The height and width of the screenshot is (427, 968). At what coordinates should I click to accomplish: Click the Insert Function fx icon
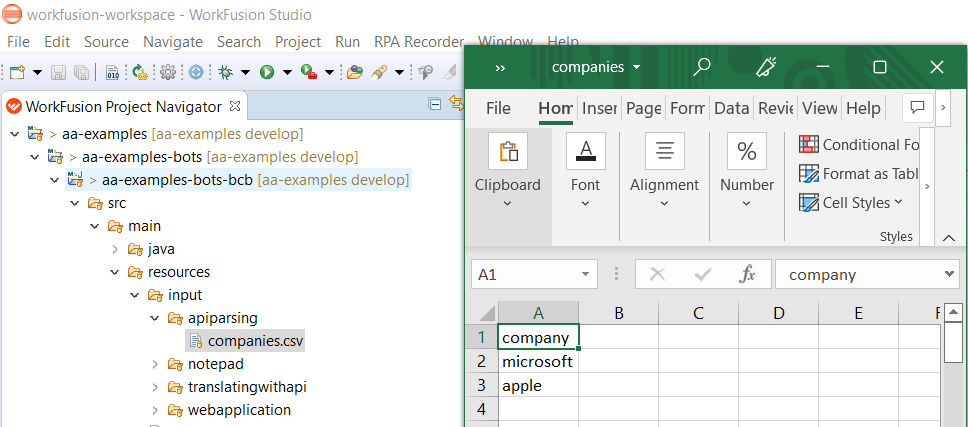coord(747,275)
